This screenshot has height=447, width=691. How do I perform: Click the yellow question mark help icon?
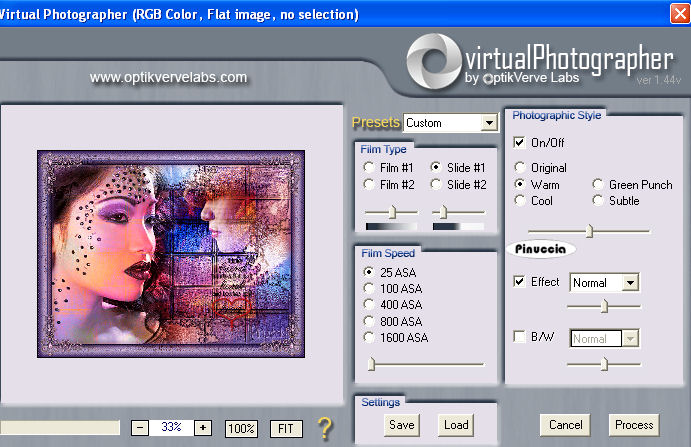[325, 428]
